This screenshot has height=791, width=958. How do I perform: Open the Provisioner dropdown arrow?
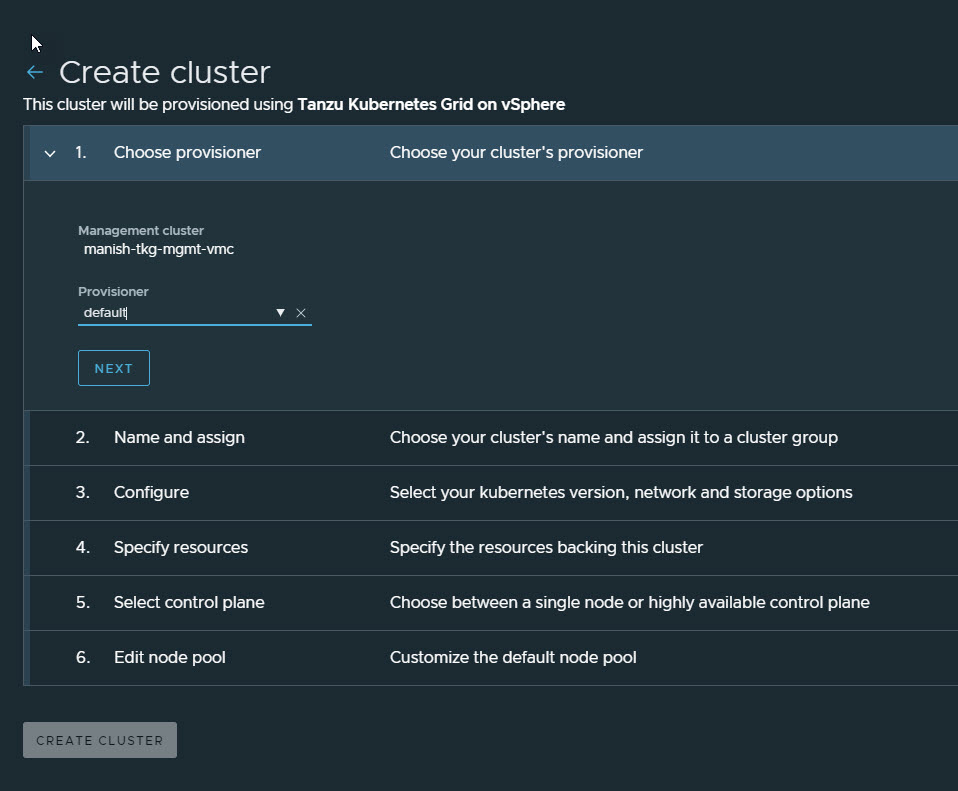click(280, 313)
